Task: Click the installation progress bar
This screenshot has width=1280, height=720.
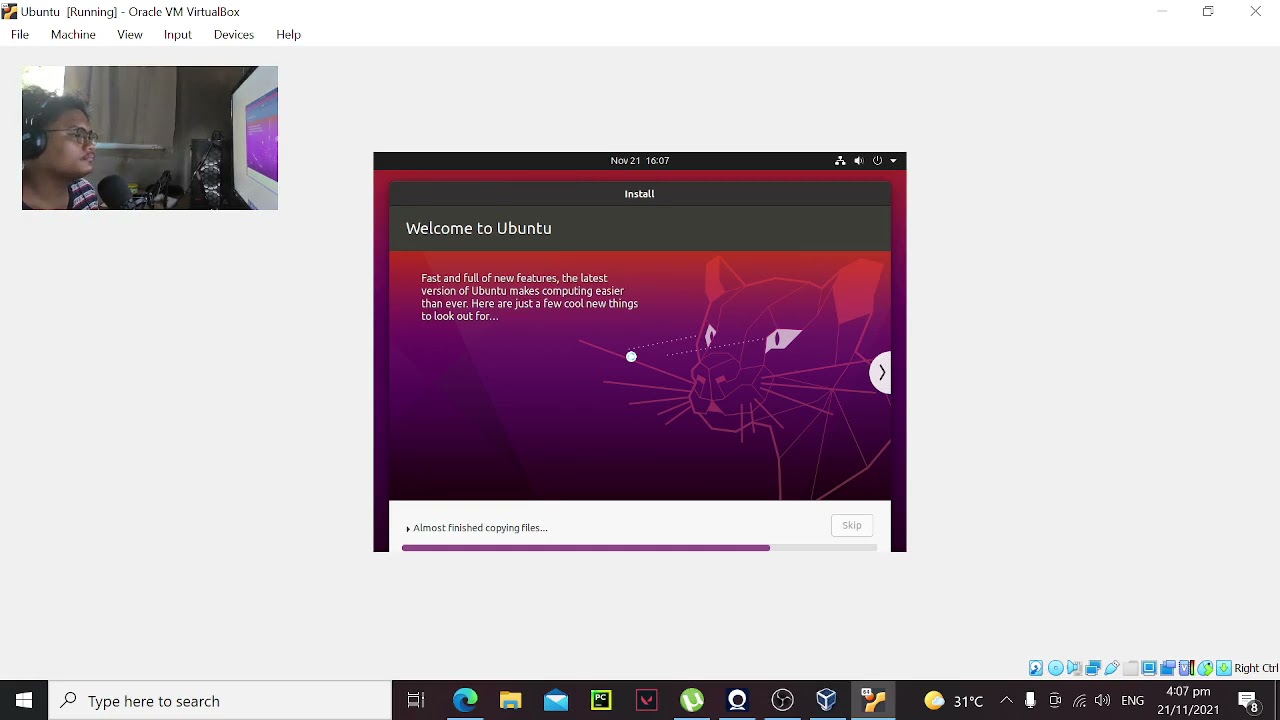Action: click(639, 548)
